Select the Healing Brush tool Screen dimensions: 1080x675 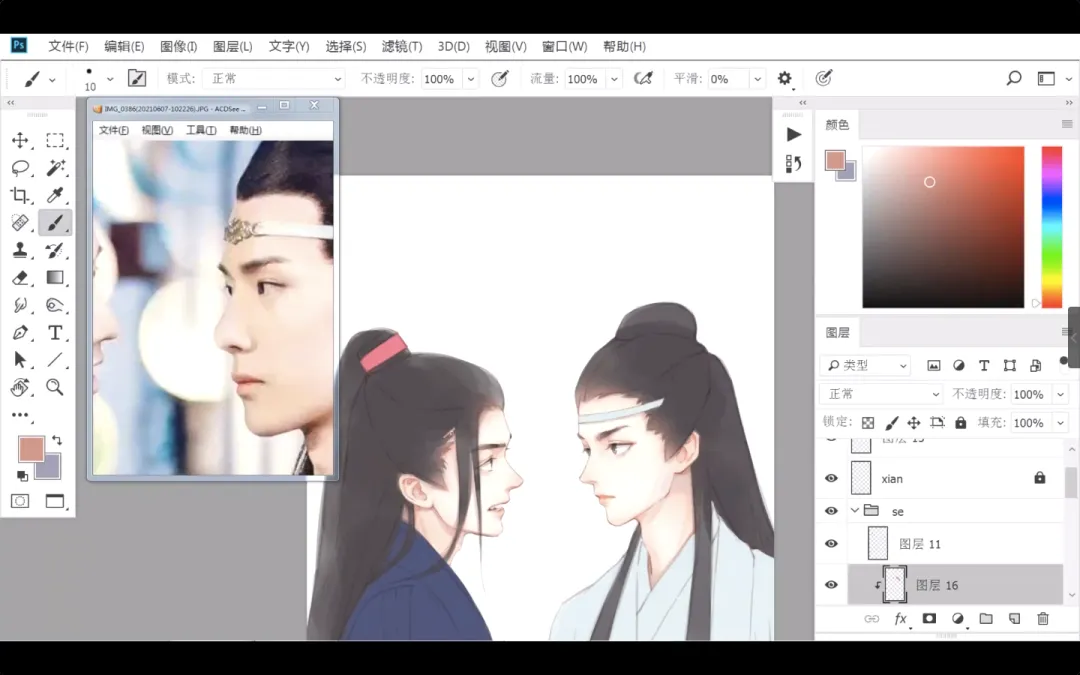click(20, 223)
